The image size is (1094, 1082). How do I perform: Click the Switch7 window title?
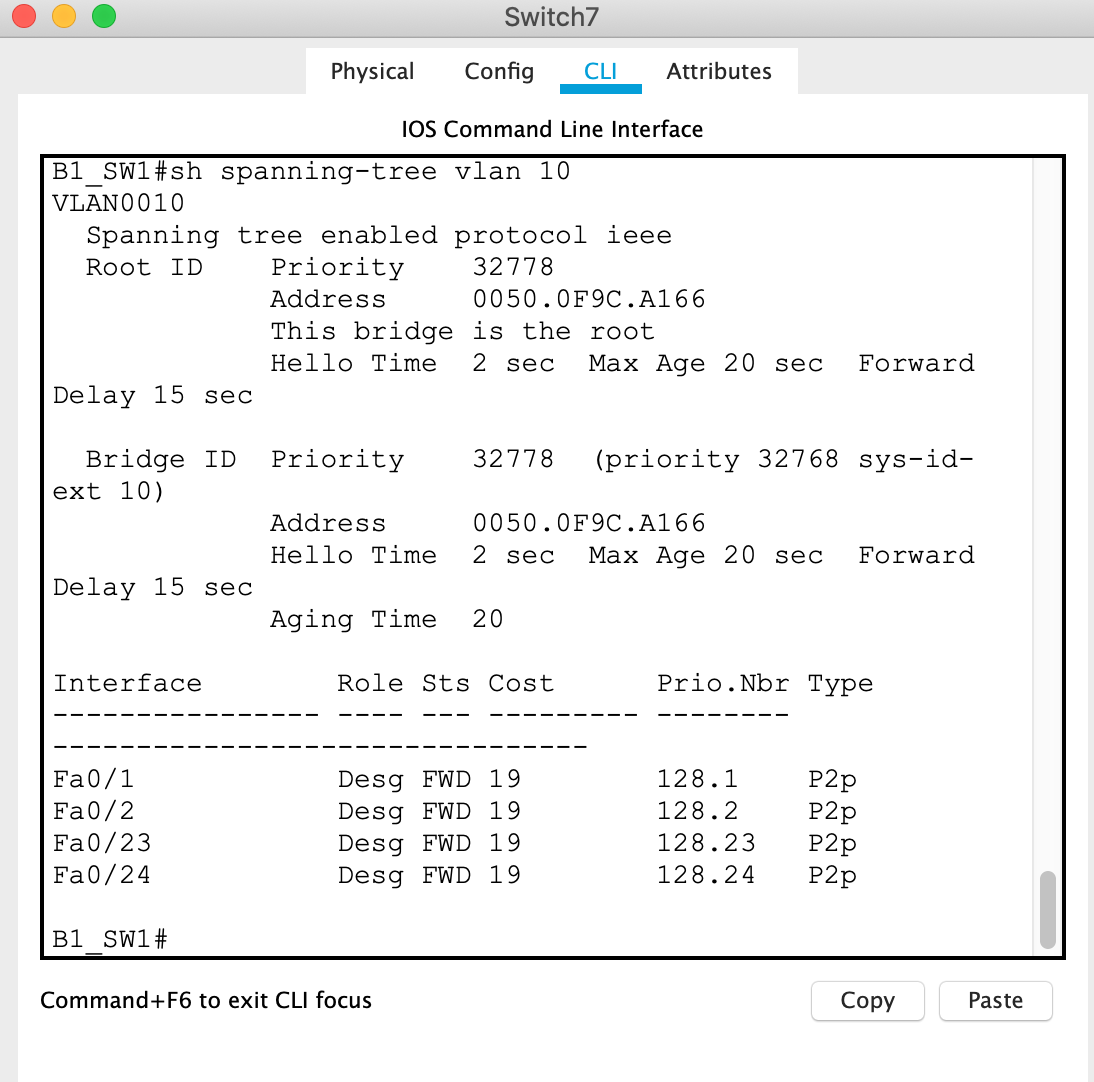(551, 17)
